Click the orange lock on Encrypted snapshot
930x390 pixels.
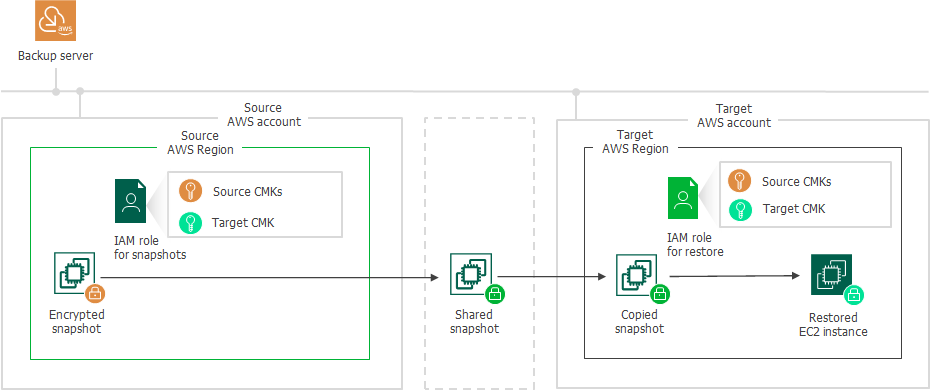click(94, 292)
